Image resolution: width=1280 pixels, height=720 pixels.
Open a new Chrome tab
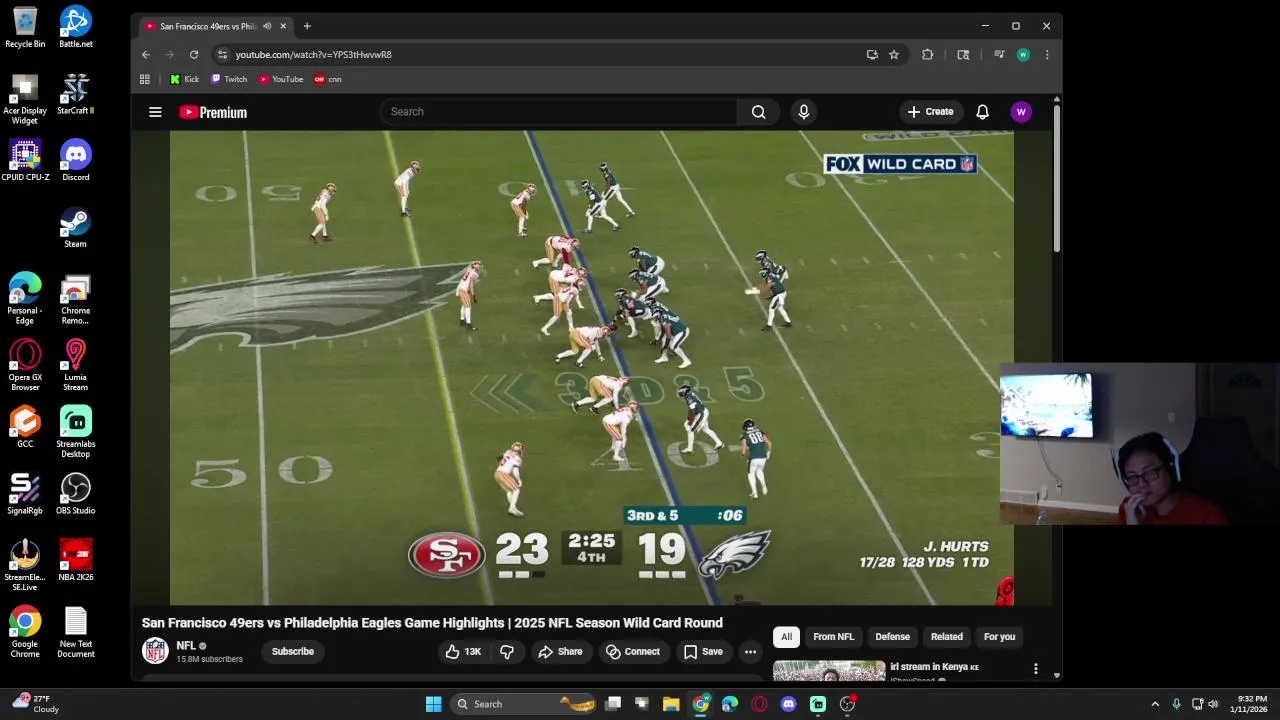click(x=307, y=26)
